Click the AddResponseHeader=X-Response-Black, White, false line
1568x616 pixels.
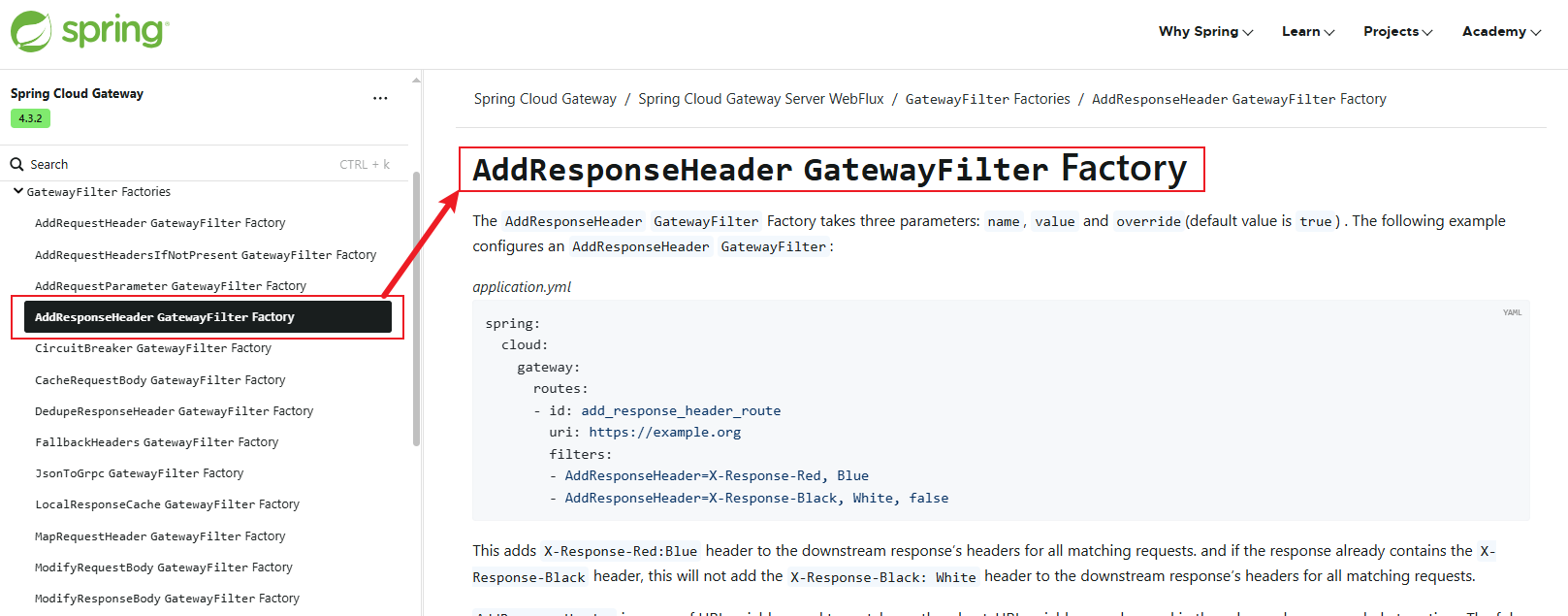click(756, 499)
